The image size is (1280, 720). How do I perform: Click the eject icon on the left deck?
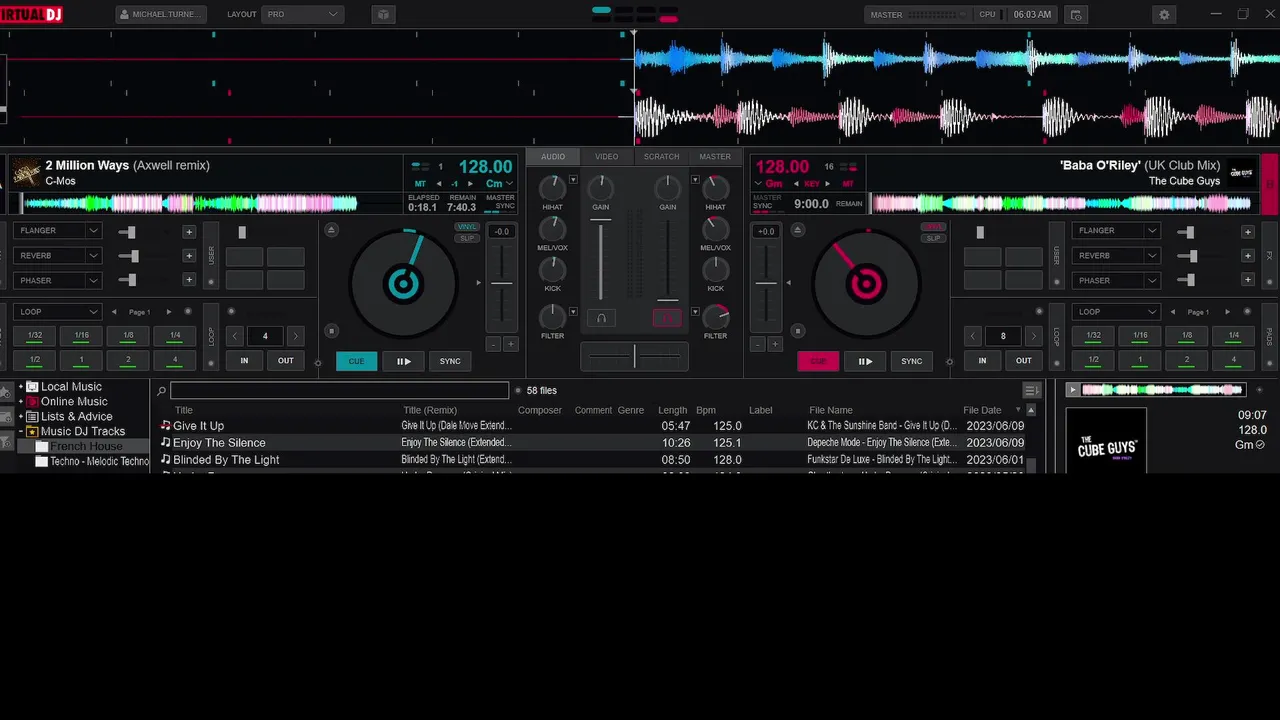(331, 230)
